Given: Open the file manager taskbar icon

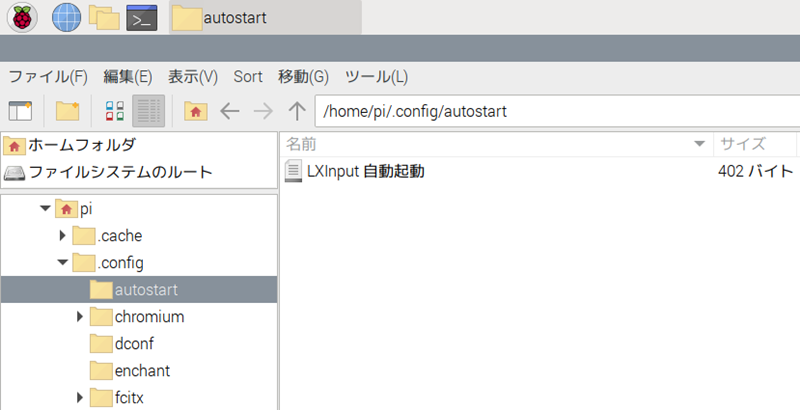Looking at the screenshot, I should tap(104, 17).
